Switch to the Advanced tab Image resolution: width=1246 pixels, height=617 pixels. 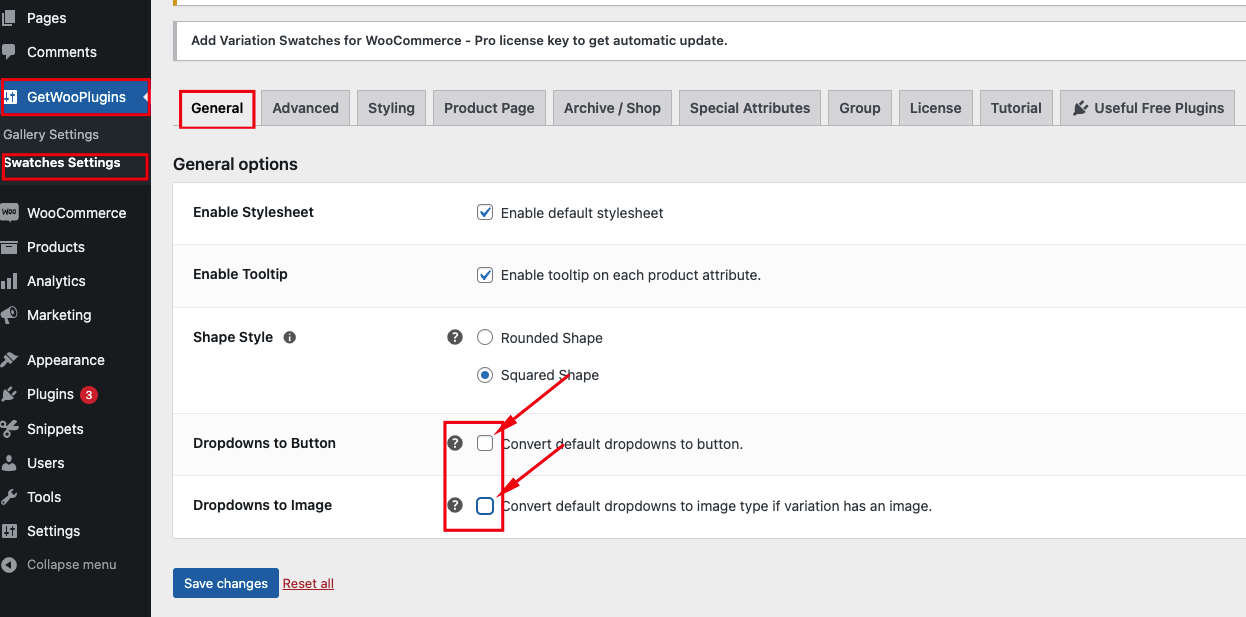click(305, 108)
